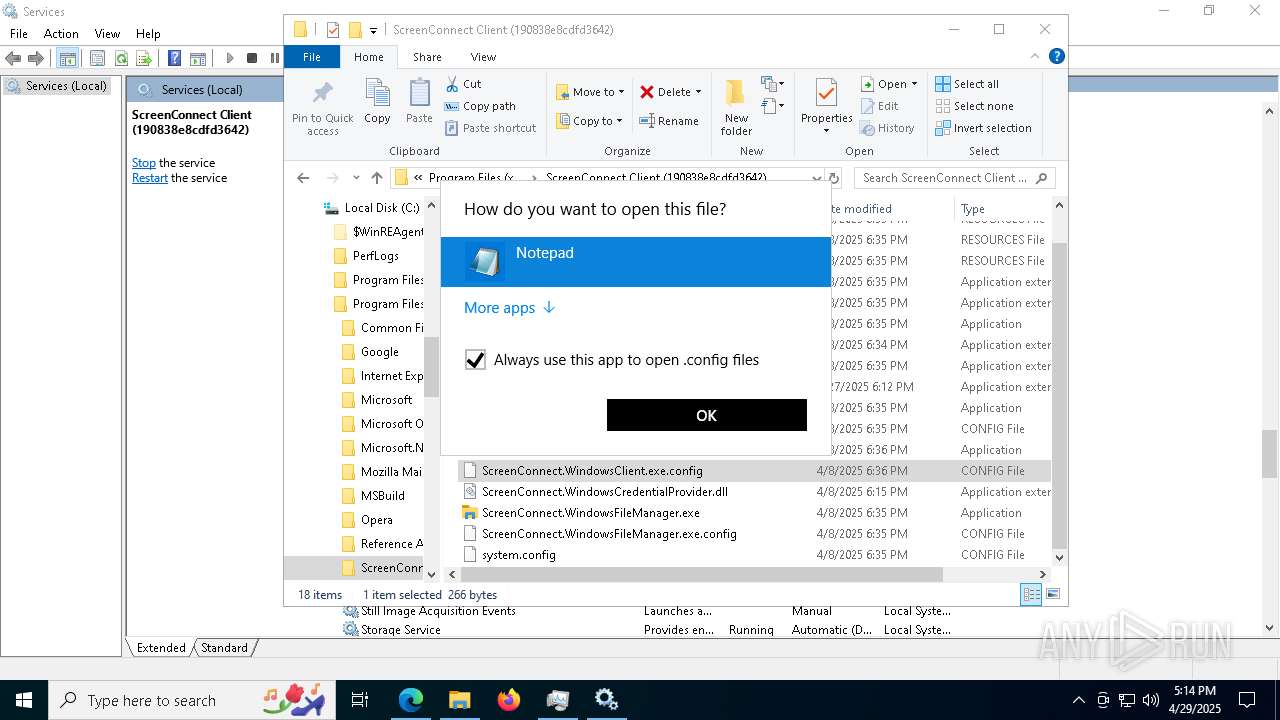Open Firefox from the taskbar
The height and width of the screenshot is (720, 1280).
[509, 700]
